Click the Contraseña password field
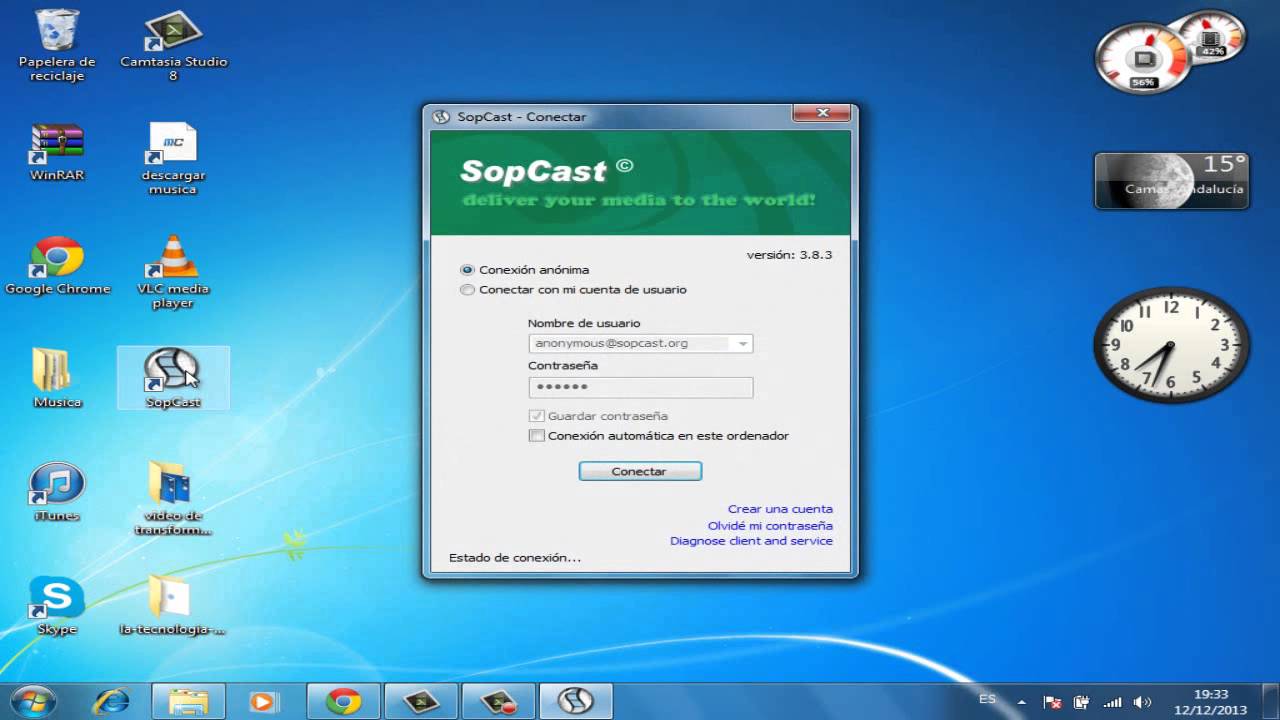 (x=641, y=387)
